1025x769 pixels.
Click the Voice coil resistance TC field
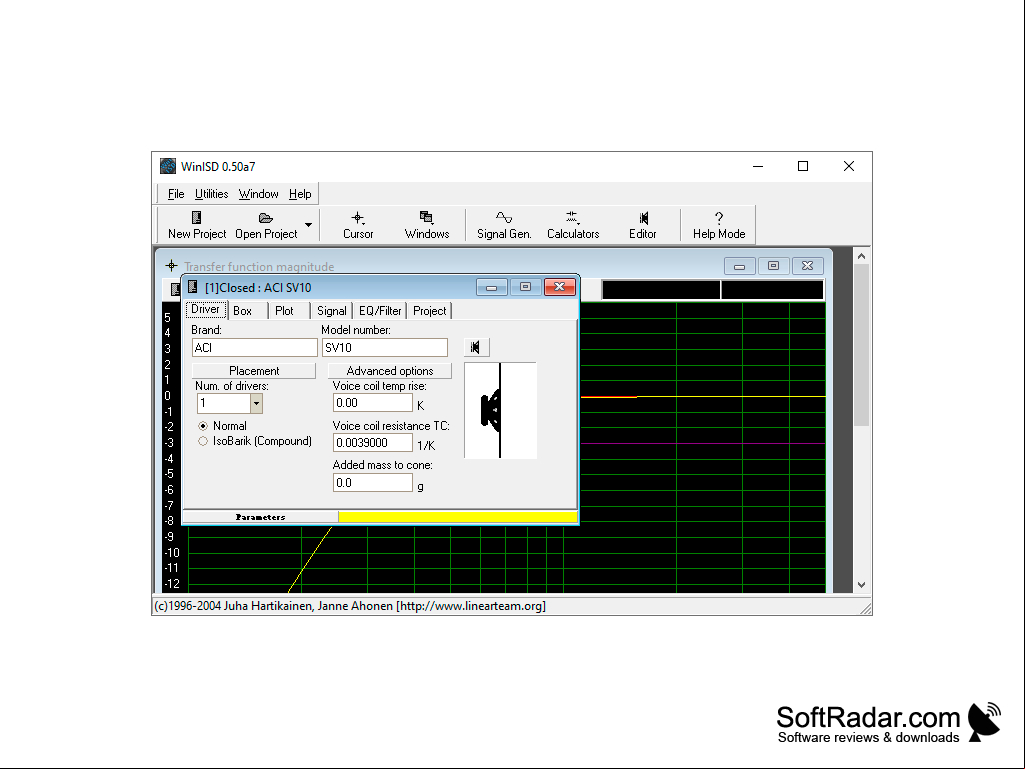tap(373, 443)
